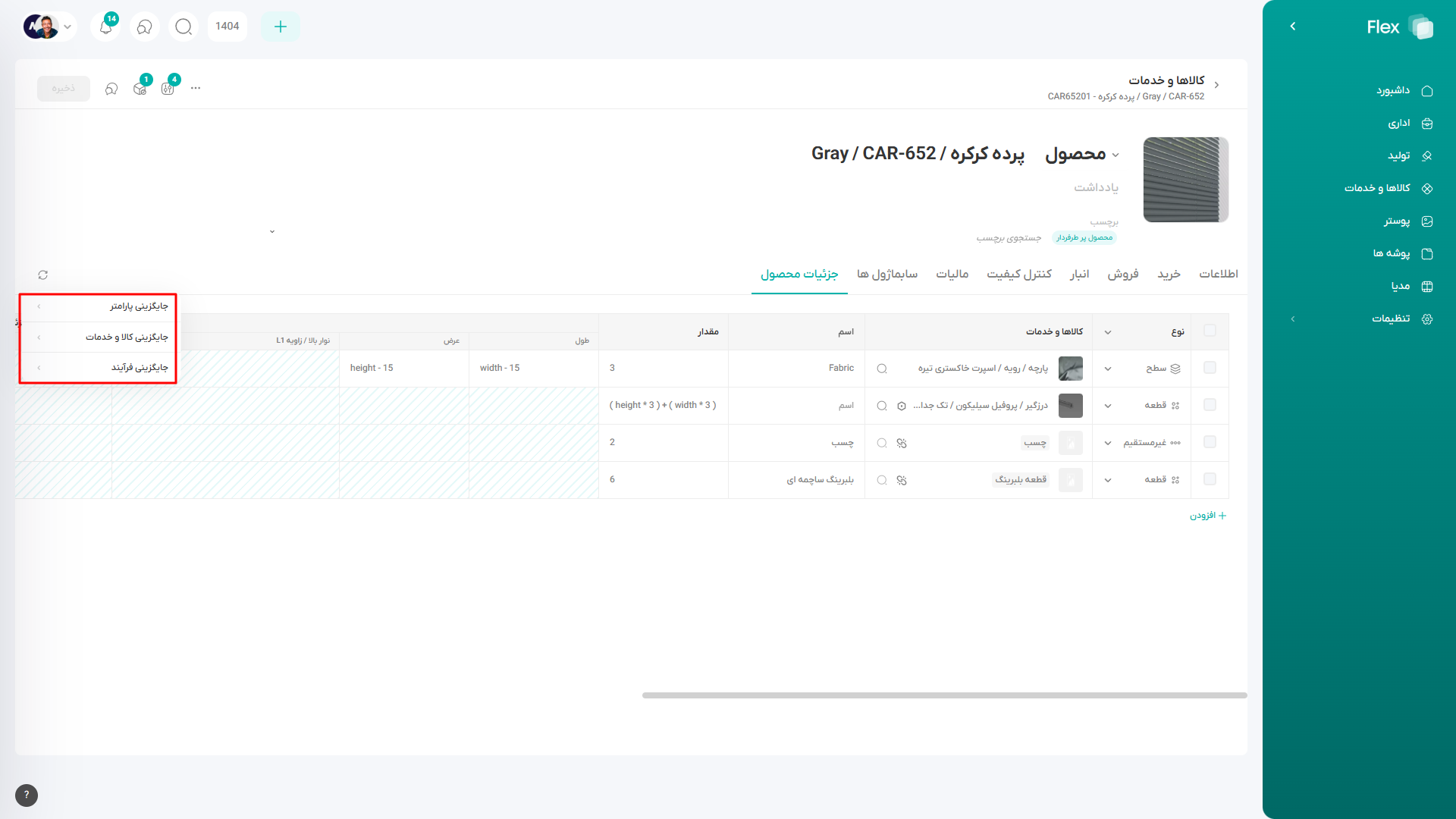Click the green plus add button
The width and height of the screenshot is (1456, 819).
pyautogui.click(x=280, y=27)
